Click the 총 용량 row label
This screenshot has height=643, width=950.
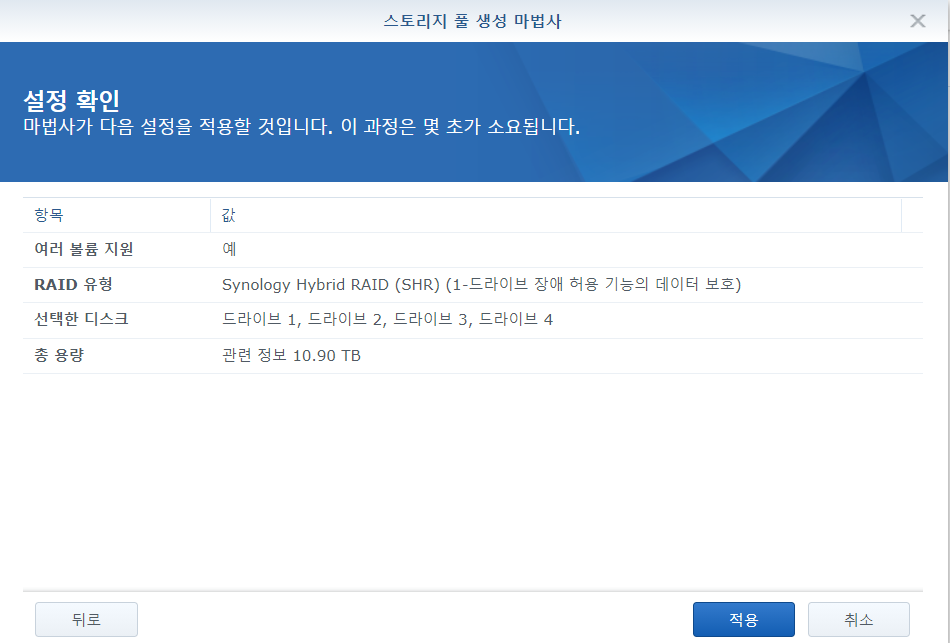pyautogui.click(x=59, y=355)
